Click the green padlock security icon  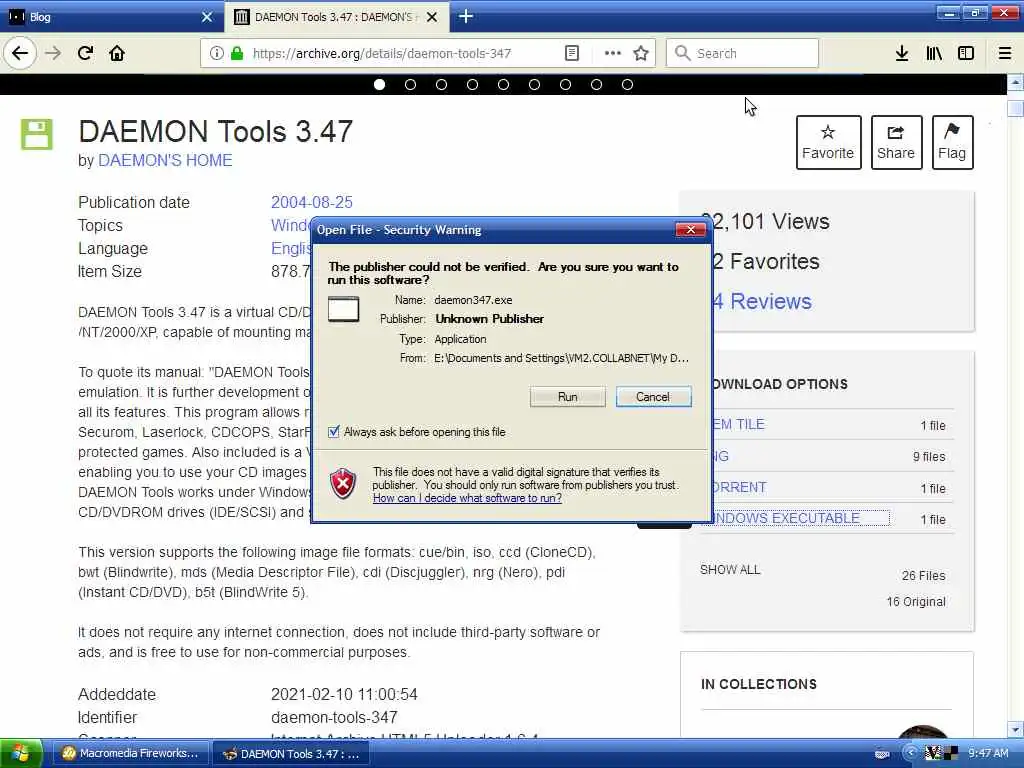pyautogui.click(x=237, y=53)
